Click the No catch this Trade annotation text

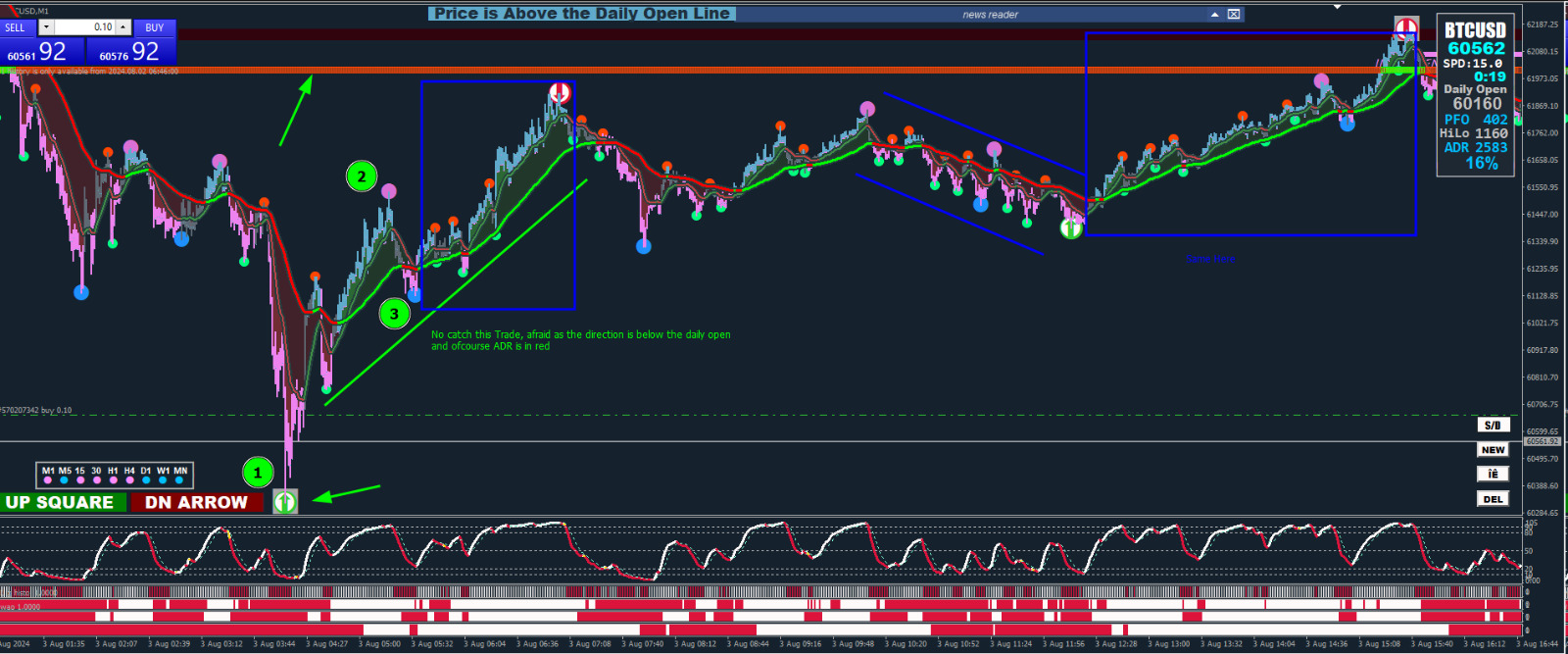(581, 340)
